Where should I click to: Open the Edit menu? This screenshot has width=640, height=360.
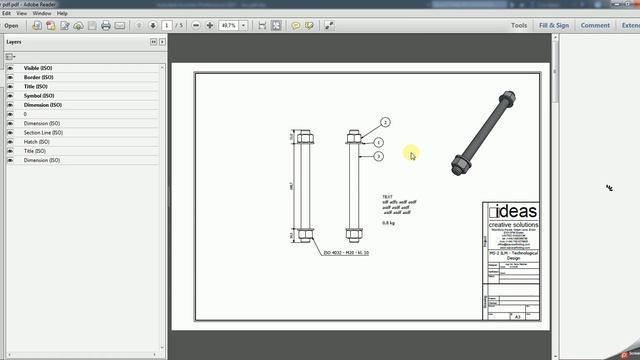[6, 13]
